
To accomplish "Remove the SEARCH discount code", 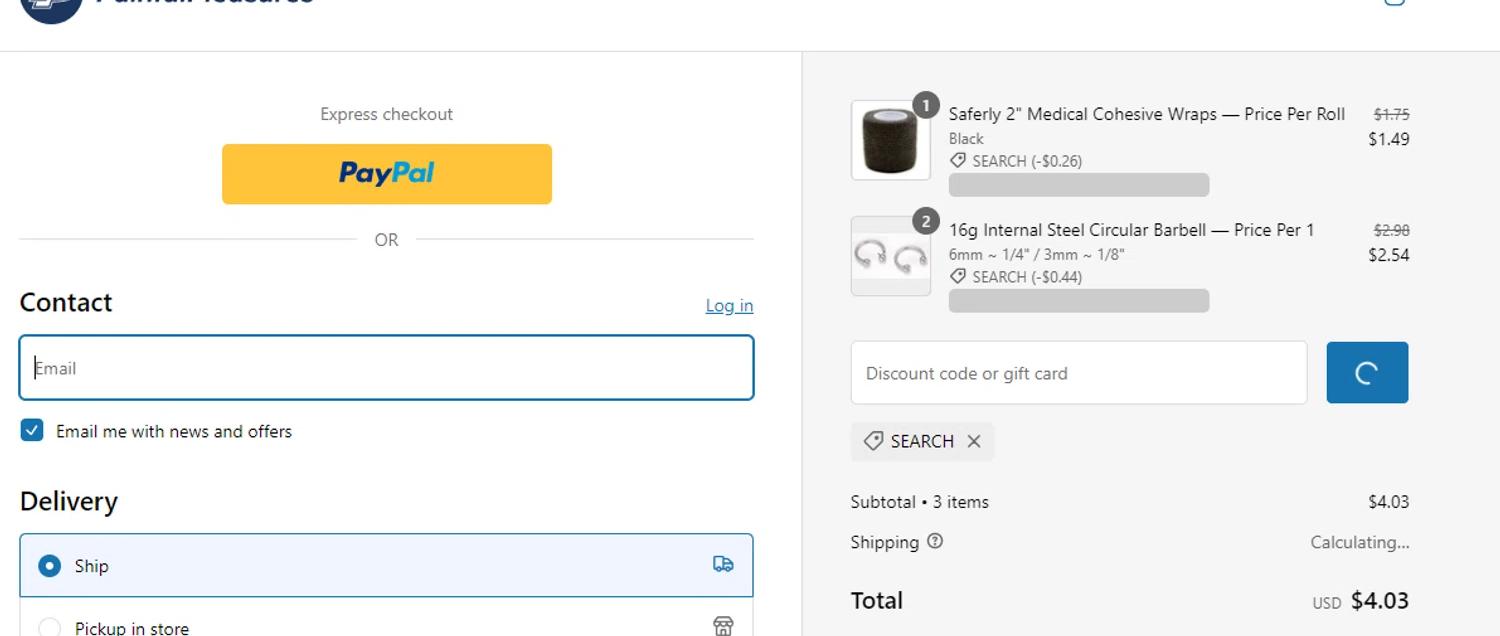I will coord(974,441).
